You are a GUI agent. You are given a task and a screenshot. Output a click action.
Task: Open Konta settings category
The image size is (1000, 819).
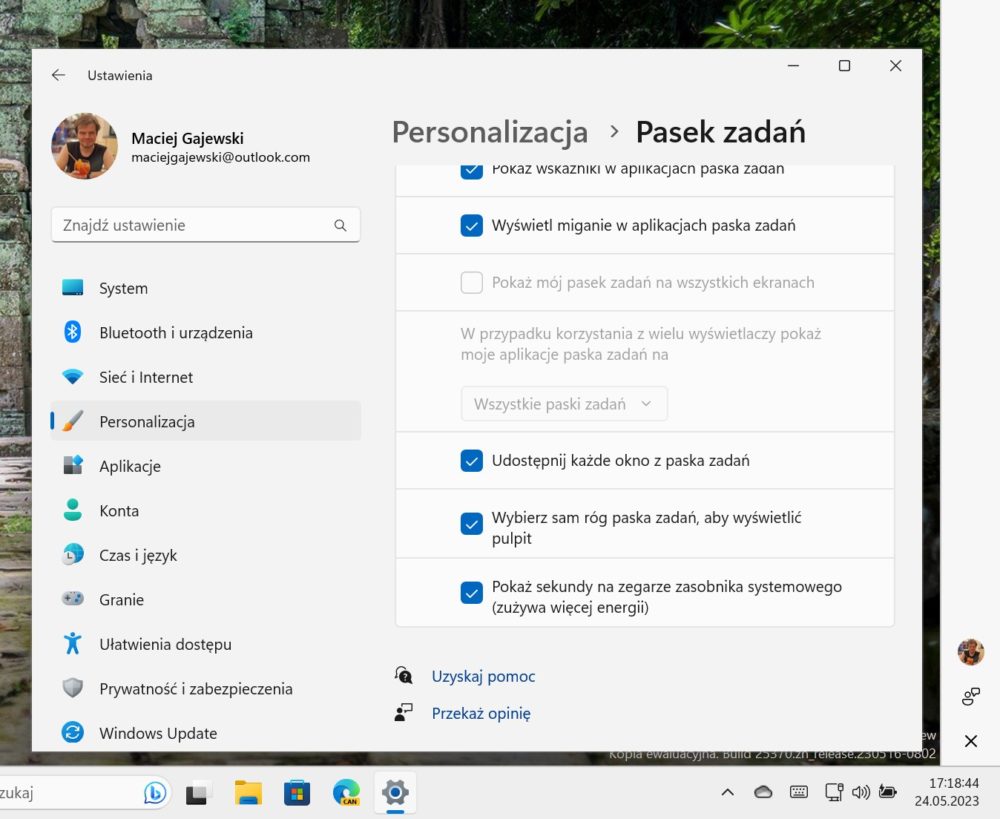click(205, 511)
